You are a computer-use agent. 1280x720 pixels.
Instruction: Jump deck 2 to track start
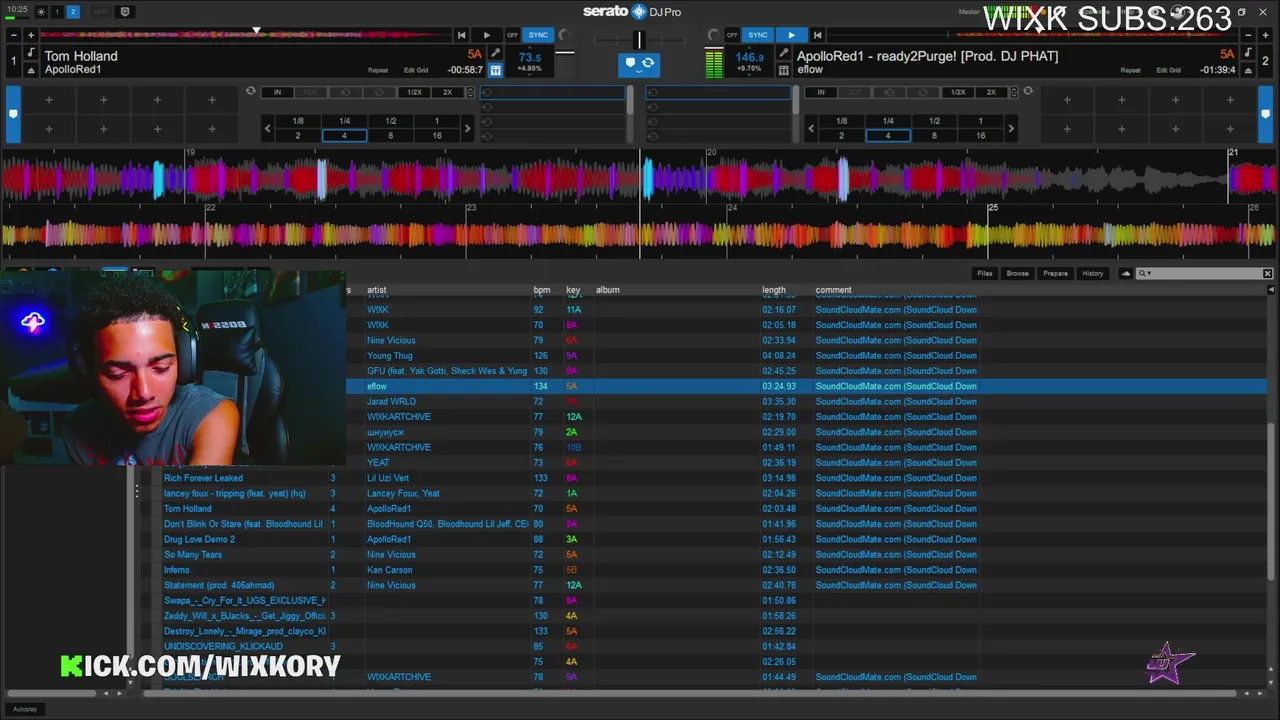pyautogui.click(x=817, y=35)
